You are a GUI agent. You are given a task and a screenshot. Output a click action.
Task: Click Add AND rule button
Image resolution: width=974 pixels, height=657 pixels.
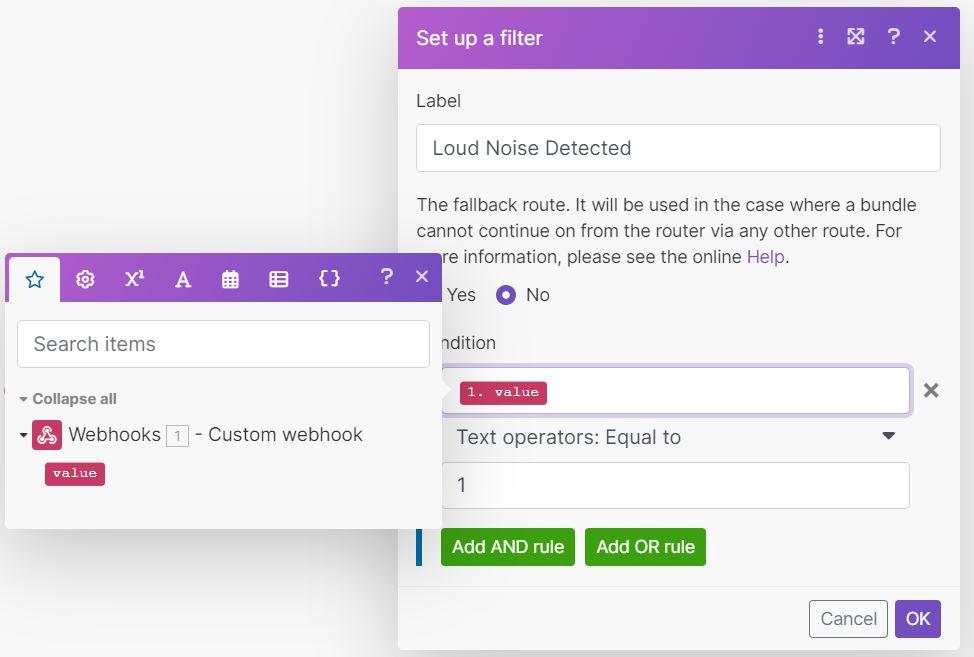[x=508, y=547]
